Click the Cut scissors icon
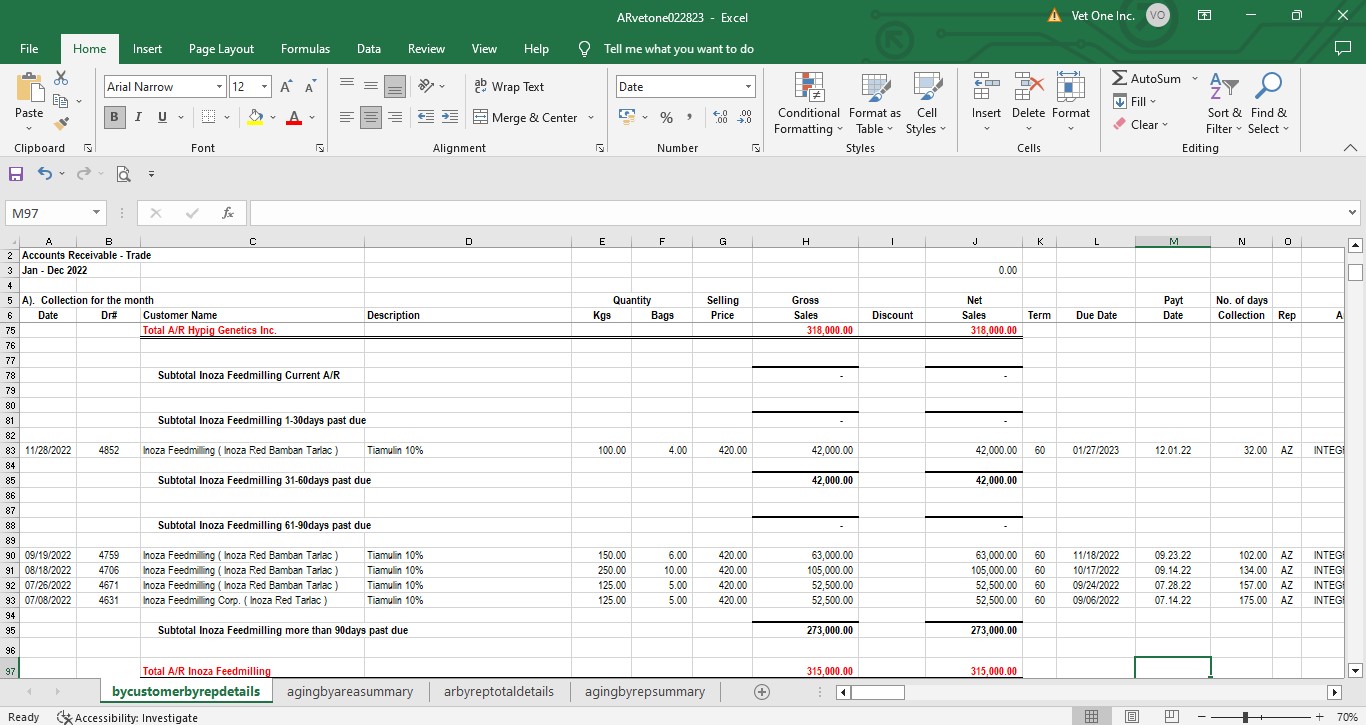The image size is (1366, 725). [x=61, y=78]
